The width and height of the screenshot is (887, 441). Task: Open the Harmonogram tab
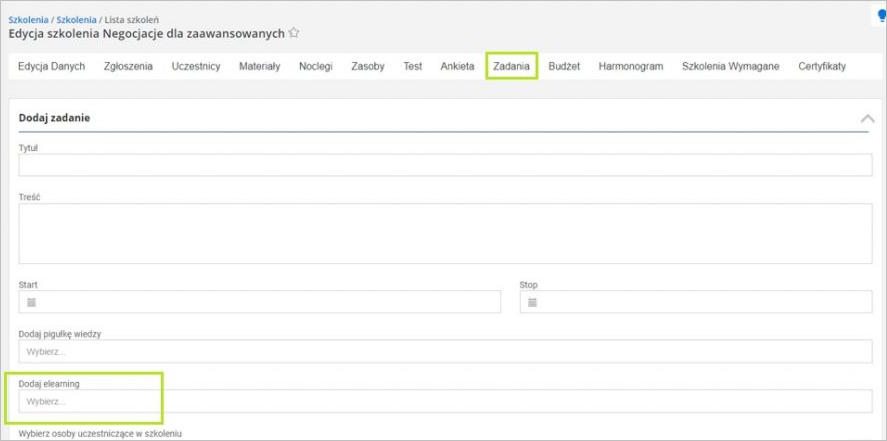point(631,66)
